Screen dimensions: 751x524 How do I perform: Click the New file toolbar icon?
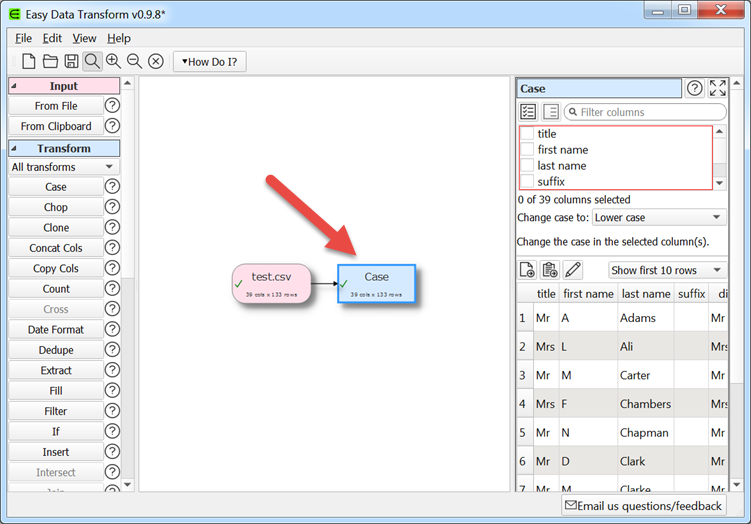pyautogui.click(x=29, y=62)
